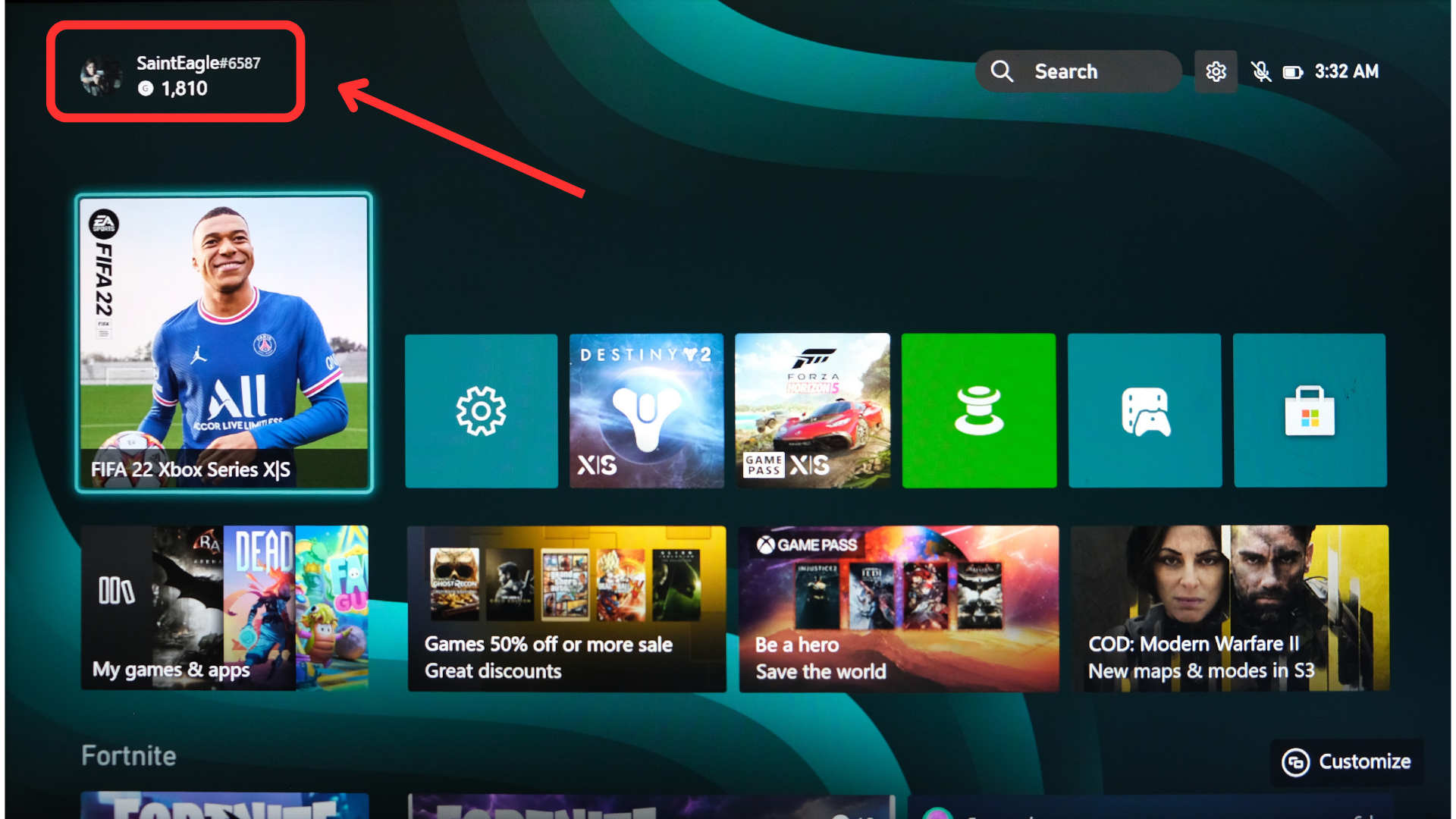Select the Fortnite section heading
This screenshot has height=819, width=1456.
pyautogui.click(x=129, y=755)
